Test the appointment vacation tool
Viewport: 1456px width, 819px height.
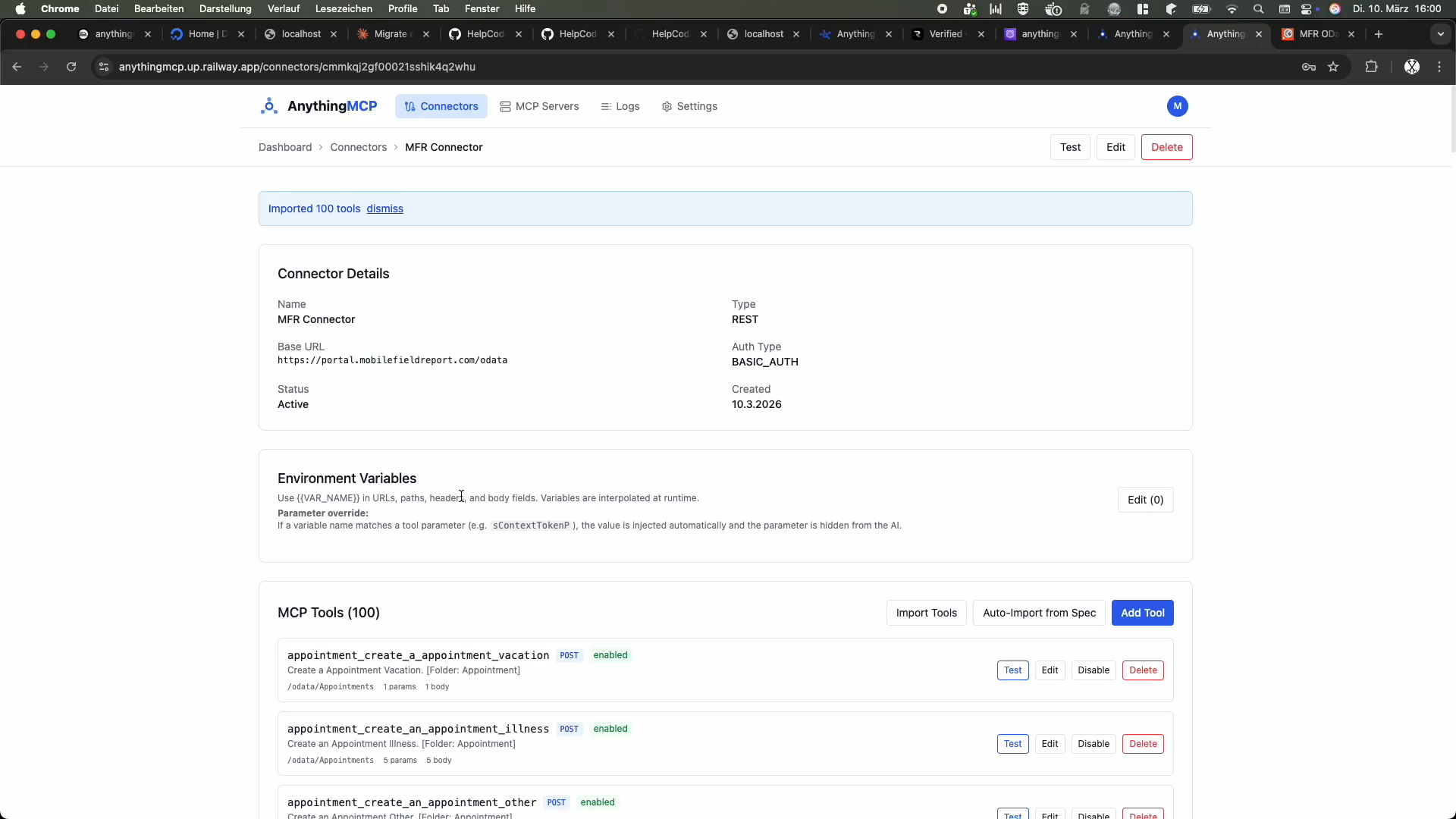click(1012, 670)
